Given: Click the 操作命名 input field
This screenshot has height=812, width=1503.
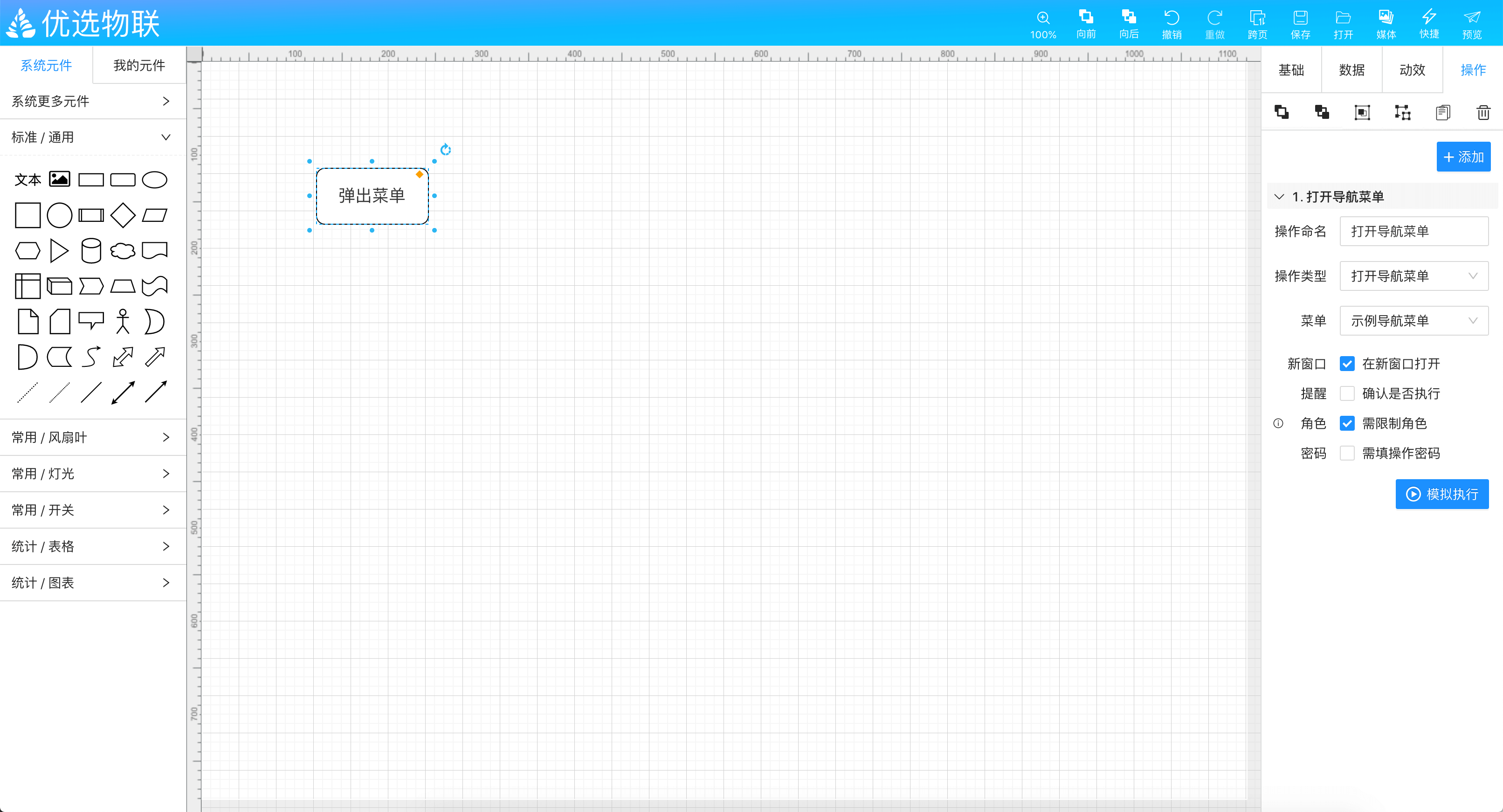Looking at the screenshot, I should (x=1414, y=231).
